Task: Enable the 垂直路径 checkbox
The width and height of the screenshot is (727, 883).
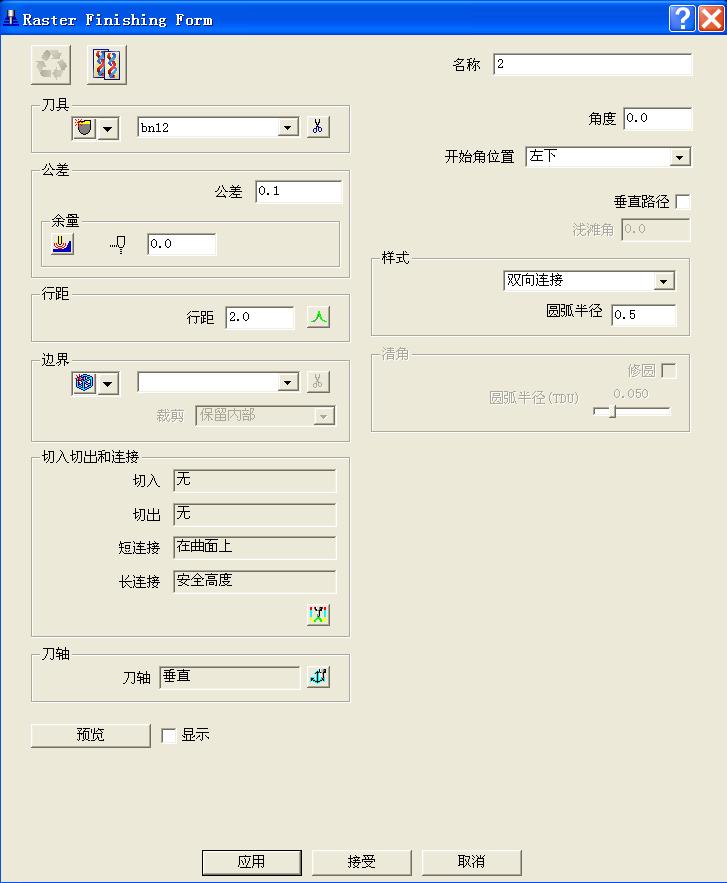Action: [682, 202]
